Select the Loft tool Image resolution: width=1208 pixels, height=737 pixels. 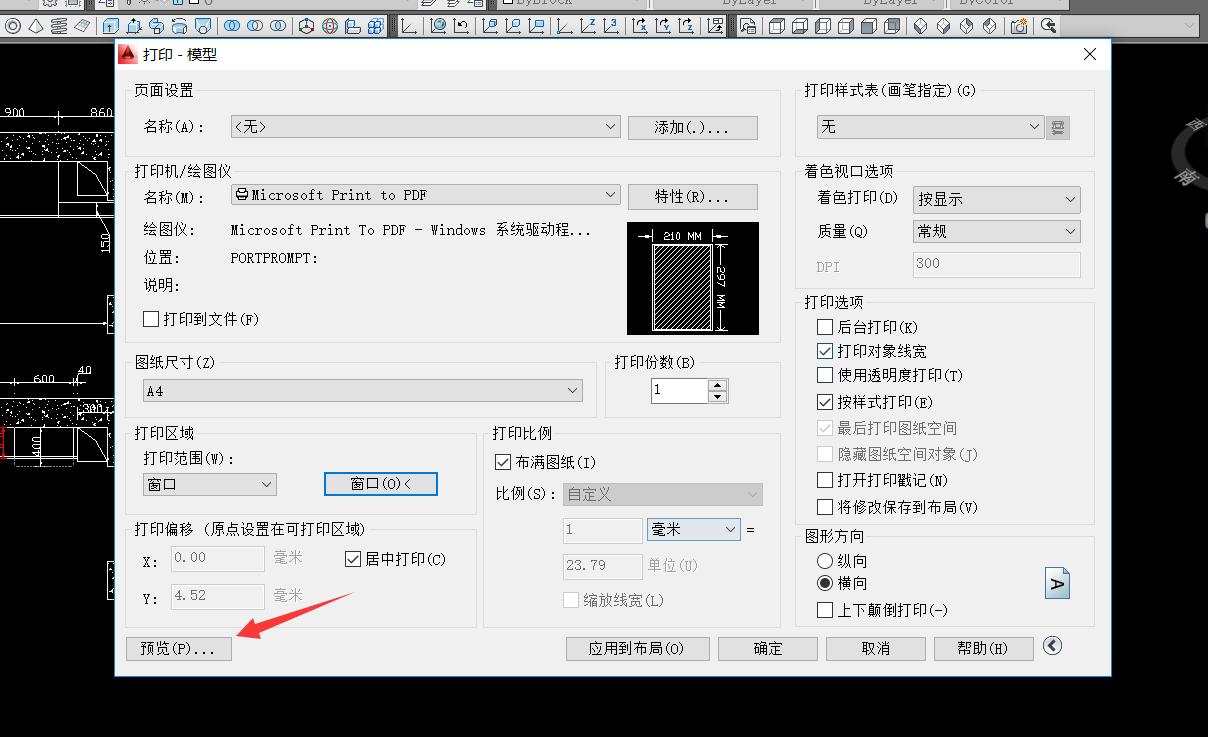pos(203,26)
